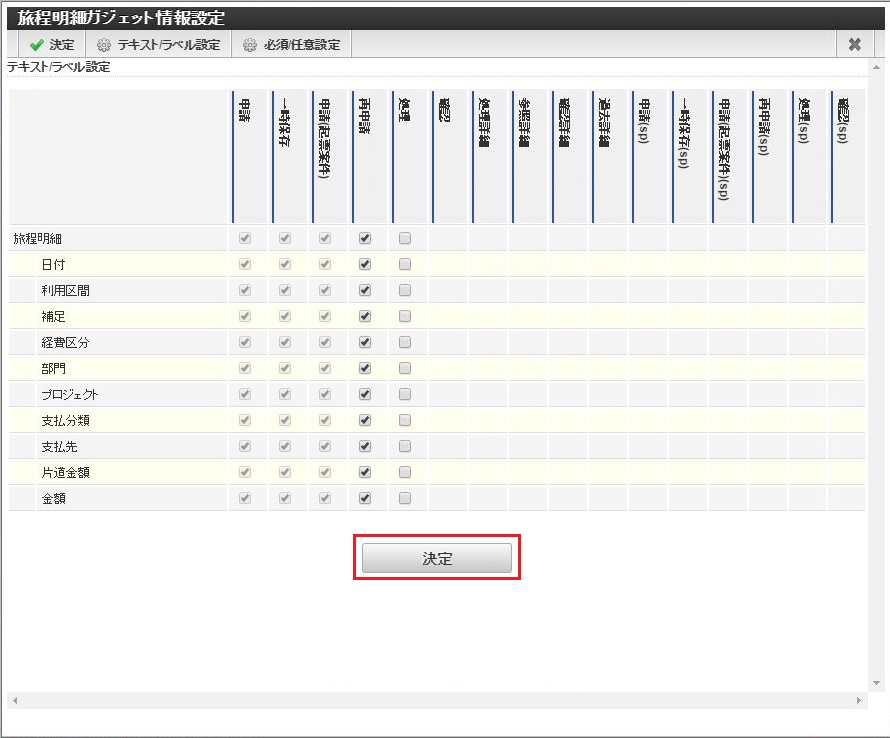Uncheck 再申請 checkbox in the 補足 row
This screenshot has height=738, width=890.
pos(365,316)
